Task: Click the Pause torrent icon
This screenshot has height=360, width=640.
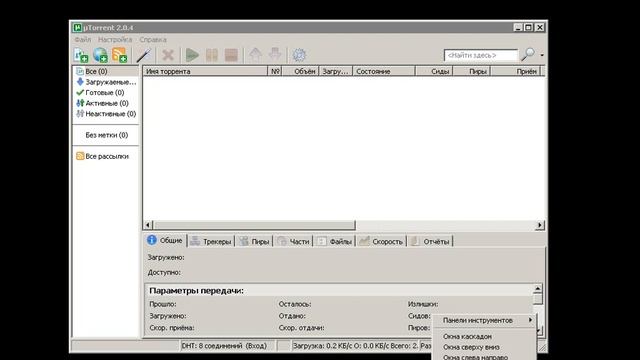Action: [211, 55]
